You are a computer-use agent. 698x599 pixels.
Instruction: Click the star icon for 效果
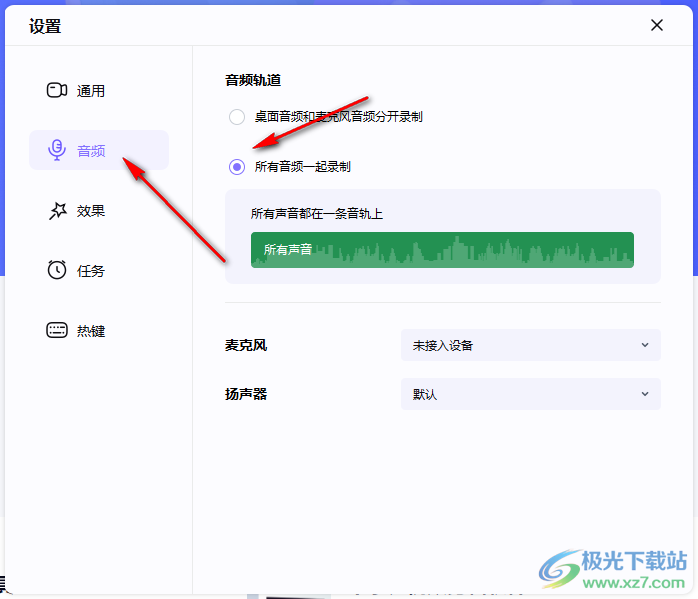(57, 211)
